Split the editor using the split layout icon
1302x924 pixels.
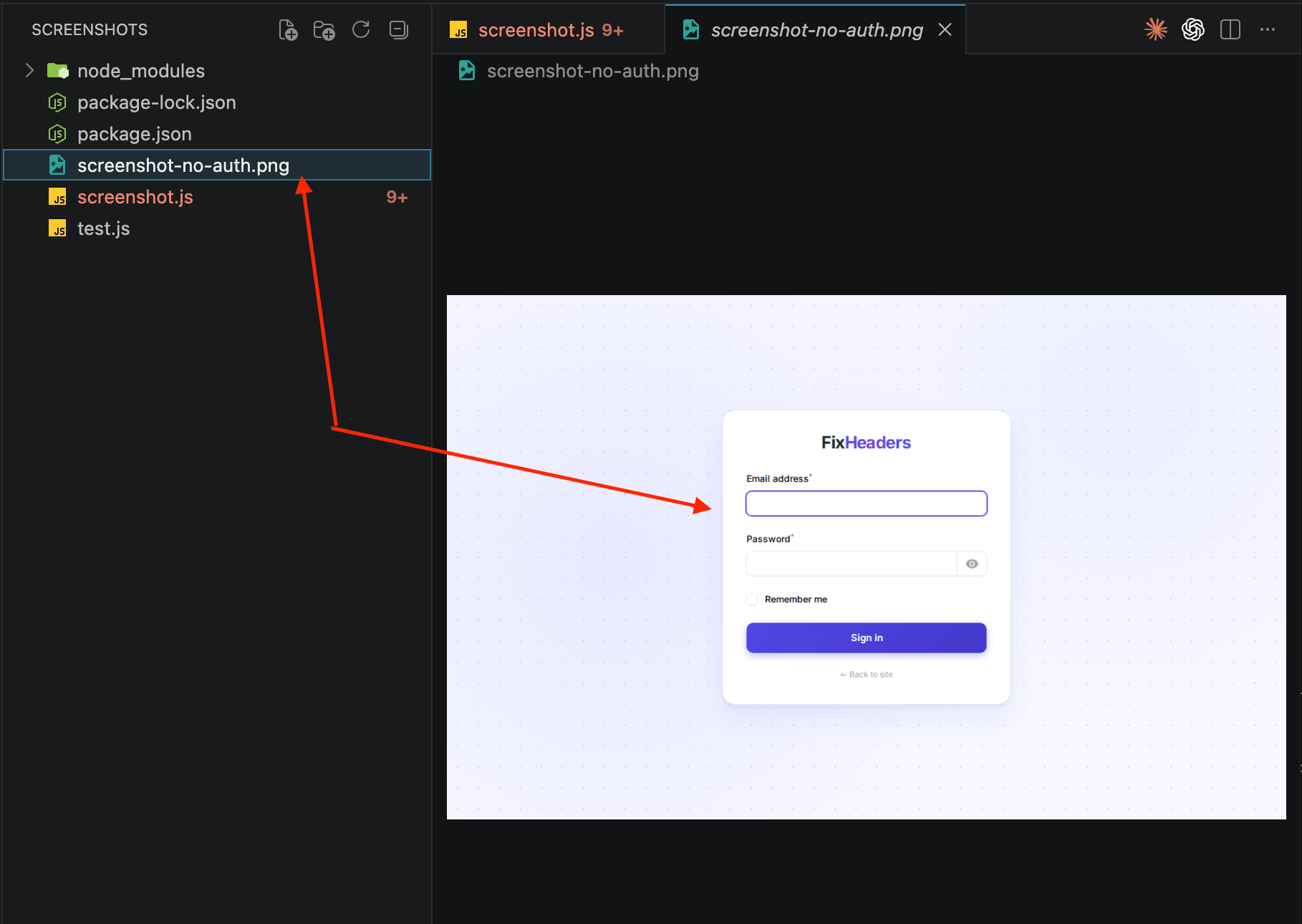pyautogui.click(x=1230, y=29)
